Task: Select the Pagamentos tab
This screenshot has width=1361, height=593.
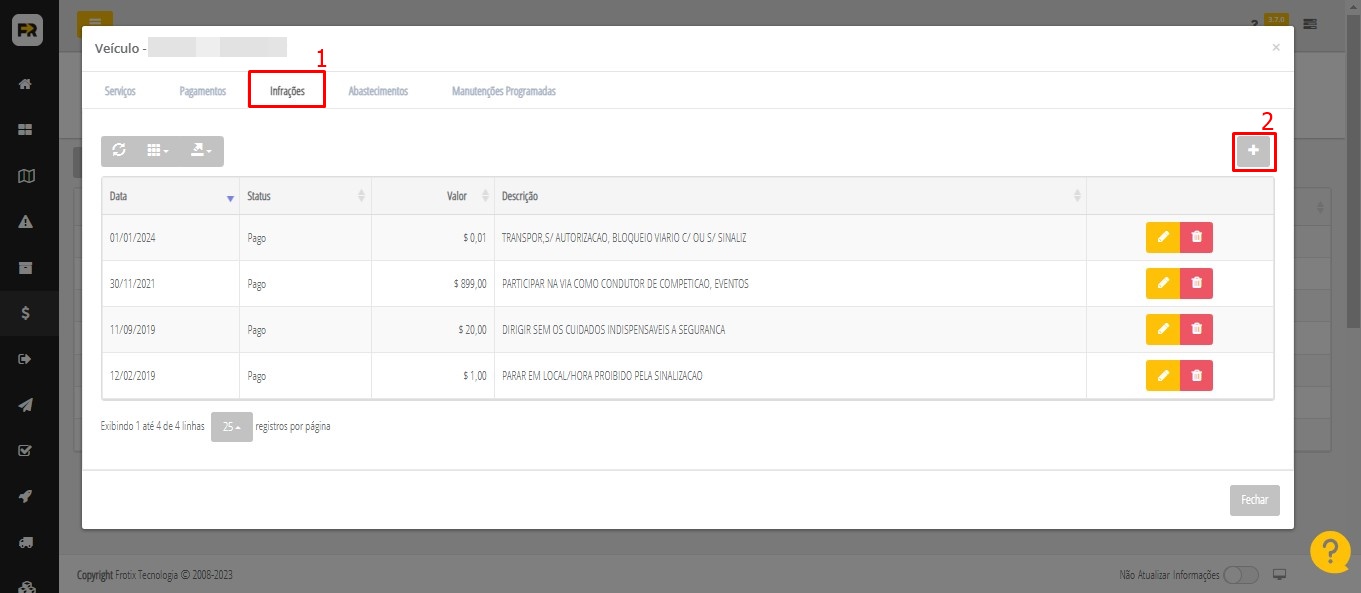Action: tap(202, 91)
